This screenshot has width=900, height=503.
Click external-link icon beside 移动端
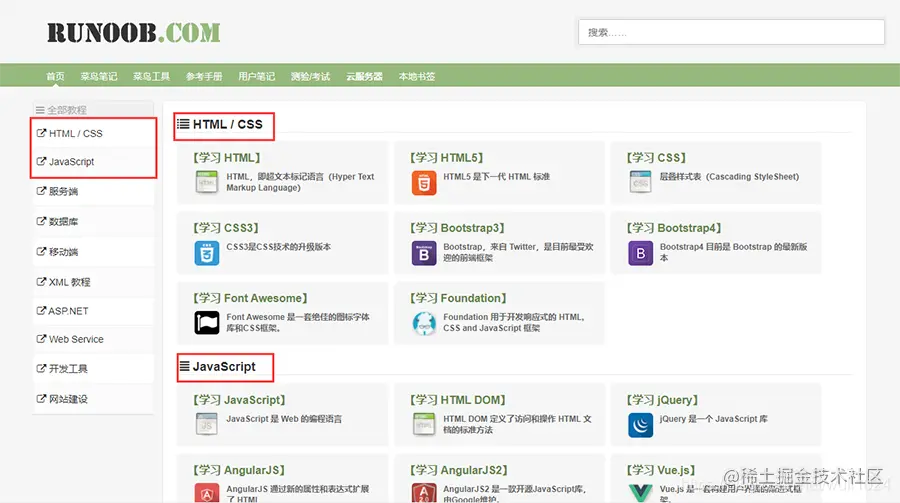41,252
